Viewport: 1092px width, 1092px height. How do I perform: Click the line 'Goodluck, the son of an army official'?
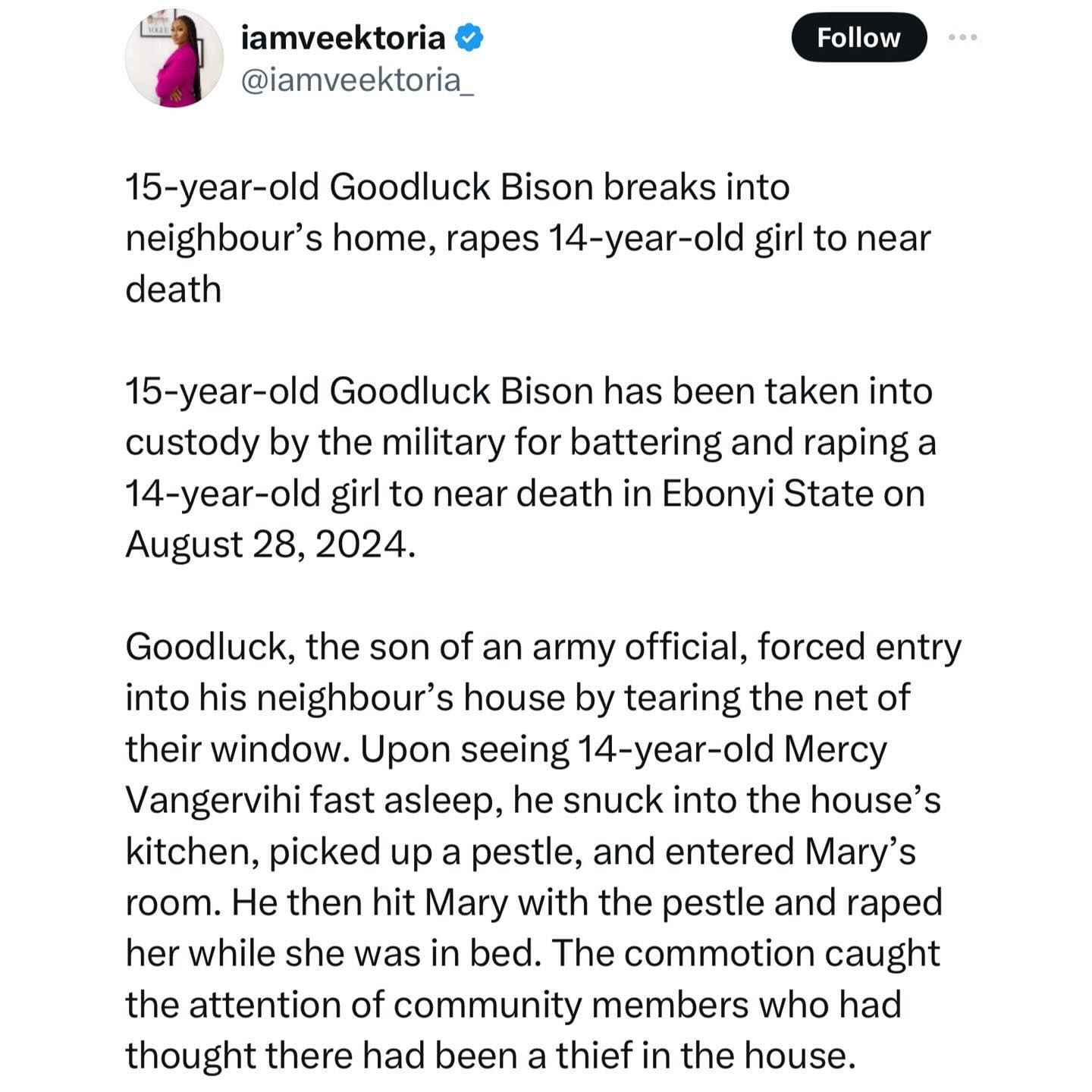click(x=543, y=647)
